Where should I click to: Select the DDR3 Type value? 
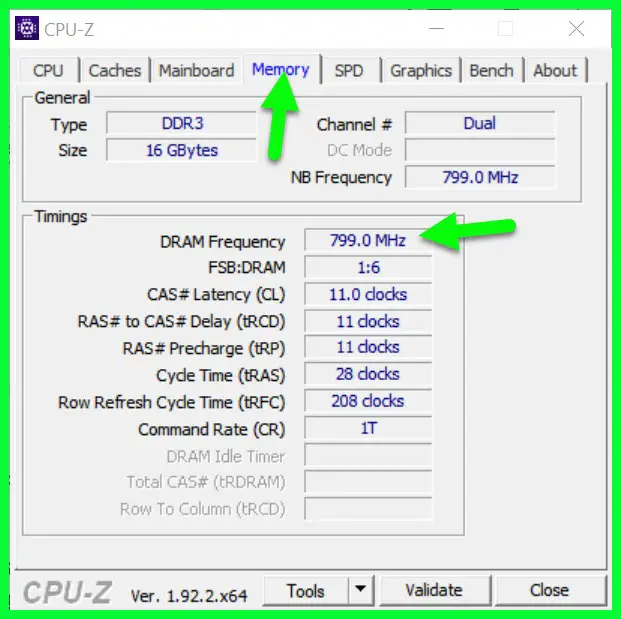(x=182, y=124)
